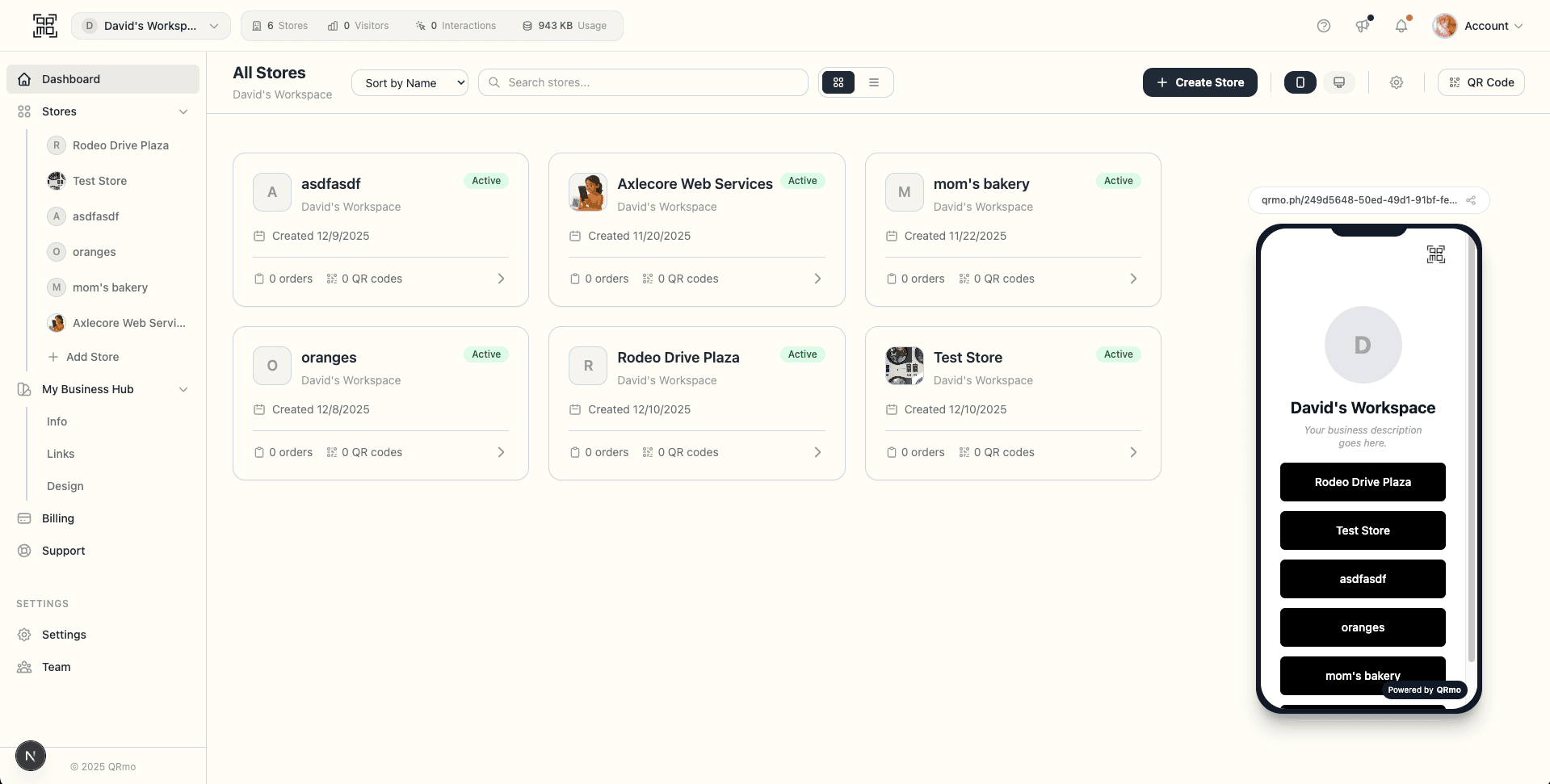Click the Create Store button

[1200, 82]
